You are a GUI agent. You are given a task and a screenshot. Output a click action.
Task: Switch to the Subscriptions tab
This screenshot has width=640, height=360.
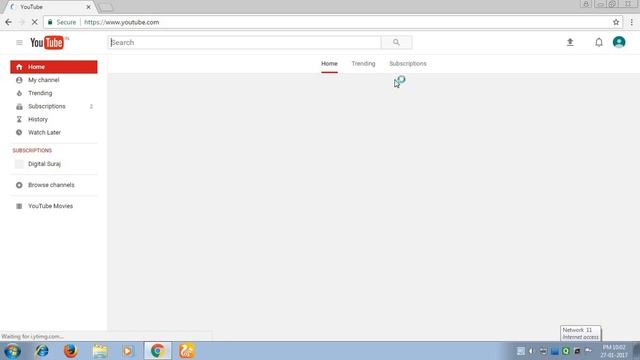408,64
